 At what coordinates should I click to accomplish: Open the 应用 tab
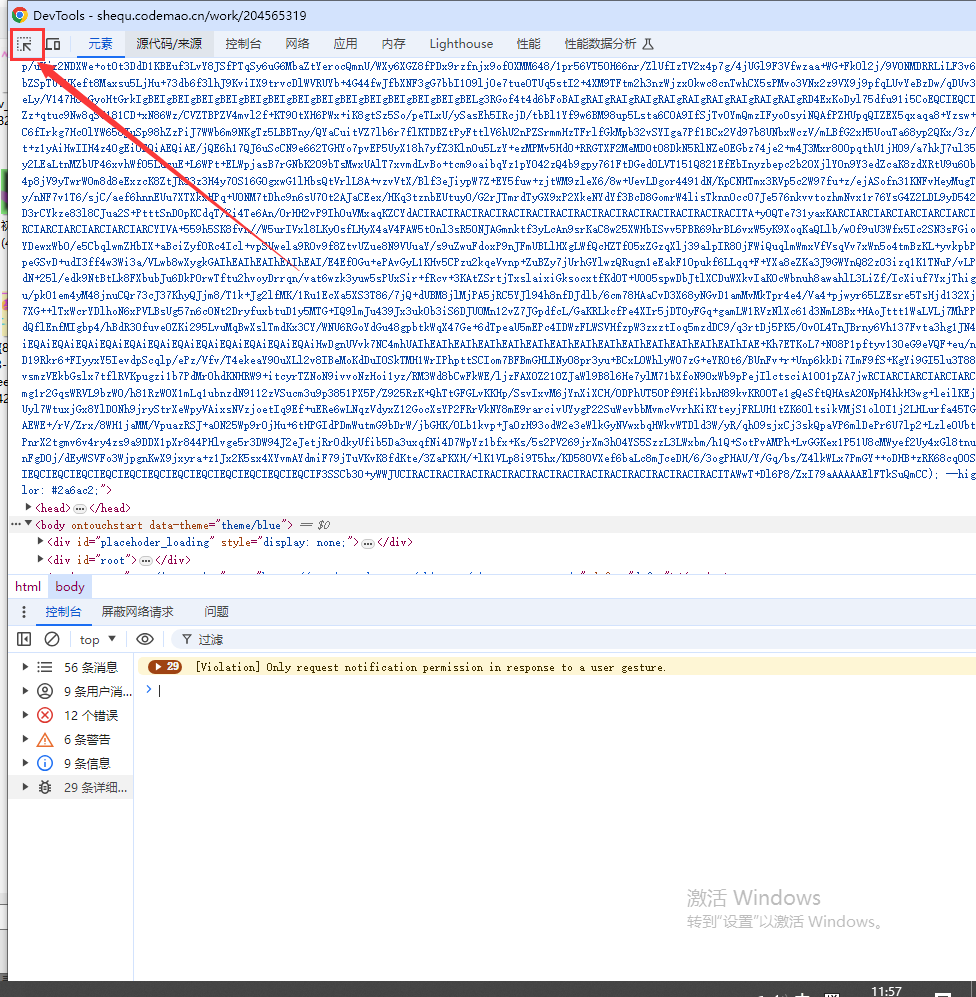(345, 44)
